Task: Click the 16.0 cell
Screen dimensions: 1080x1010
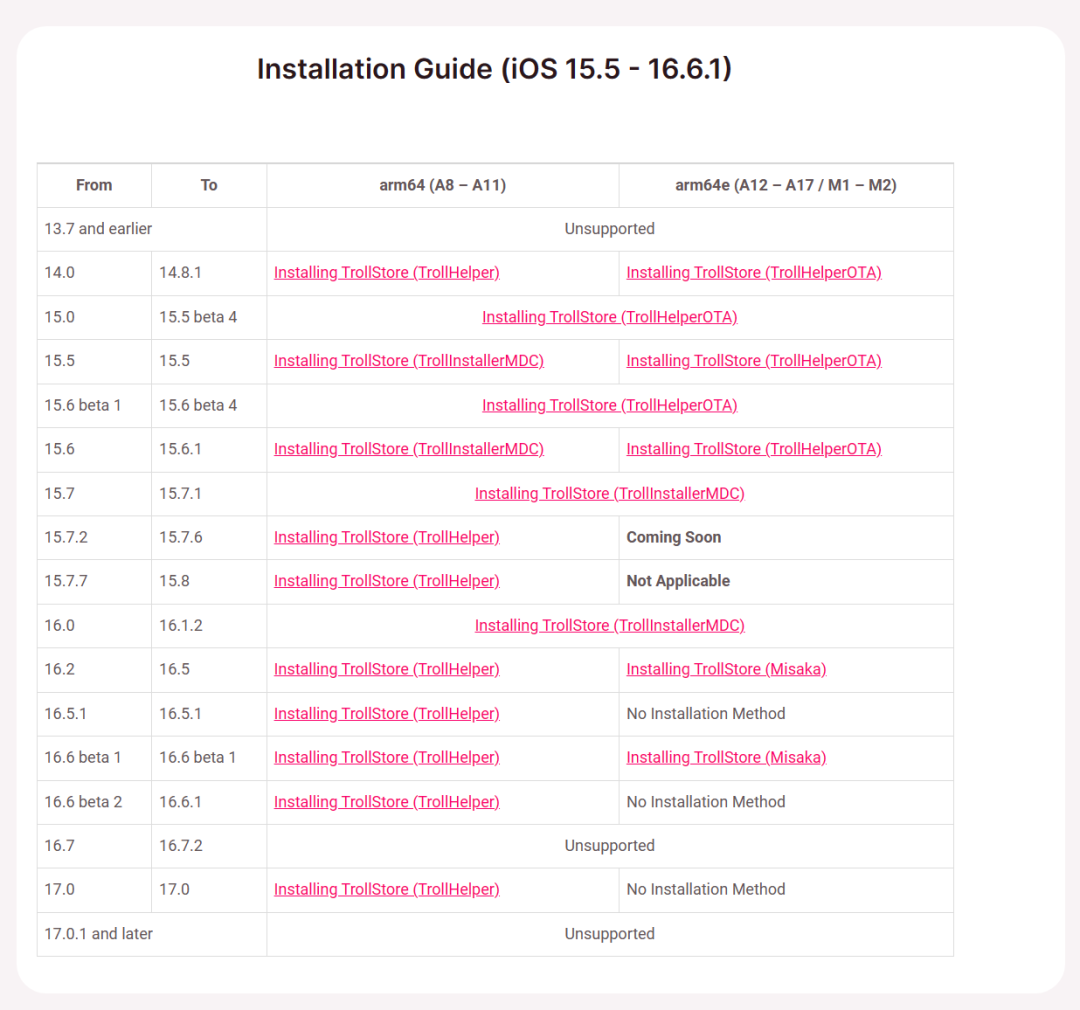Action: click(94, 626)
